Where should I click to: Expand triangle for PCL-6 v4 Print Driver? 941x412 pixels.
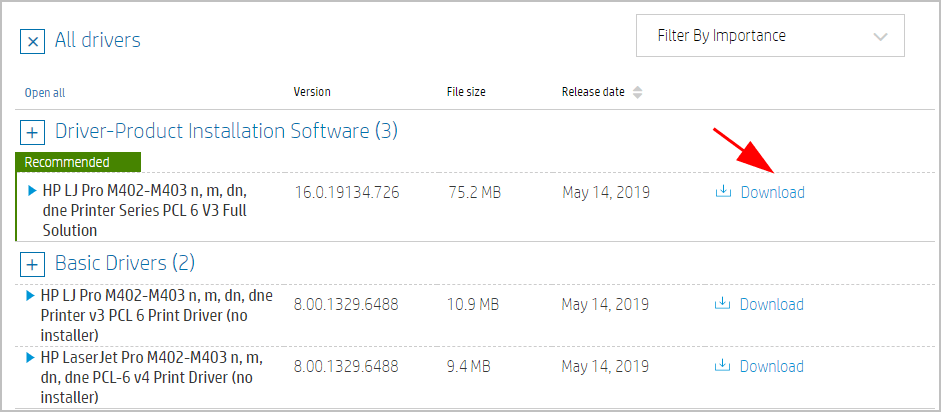(x=31, y=357)
